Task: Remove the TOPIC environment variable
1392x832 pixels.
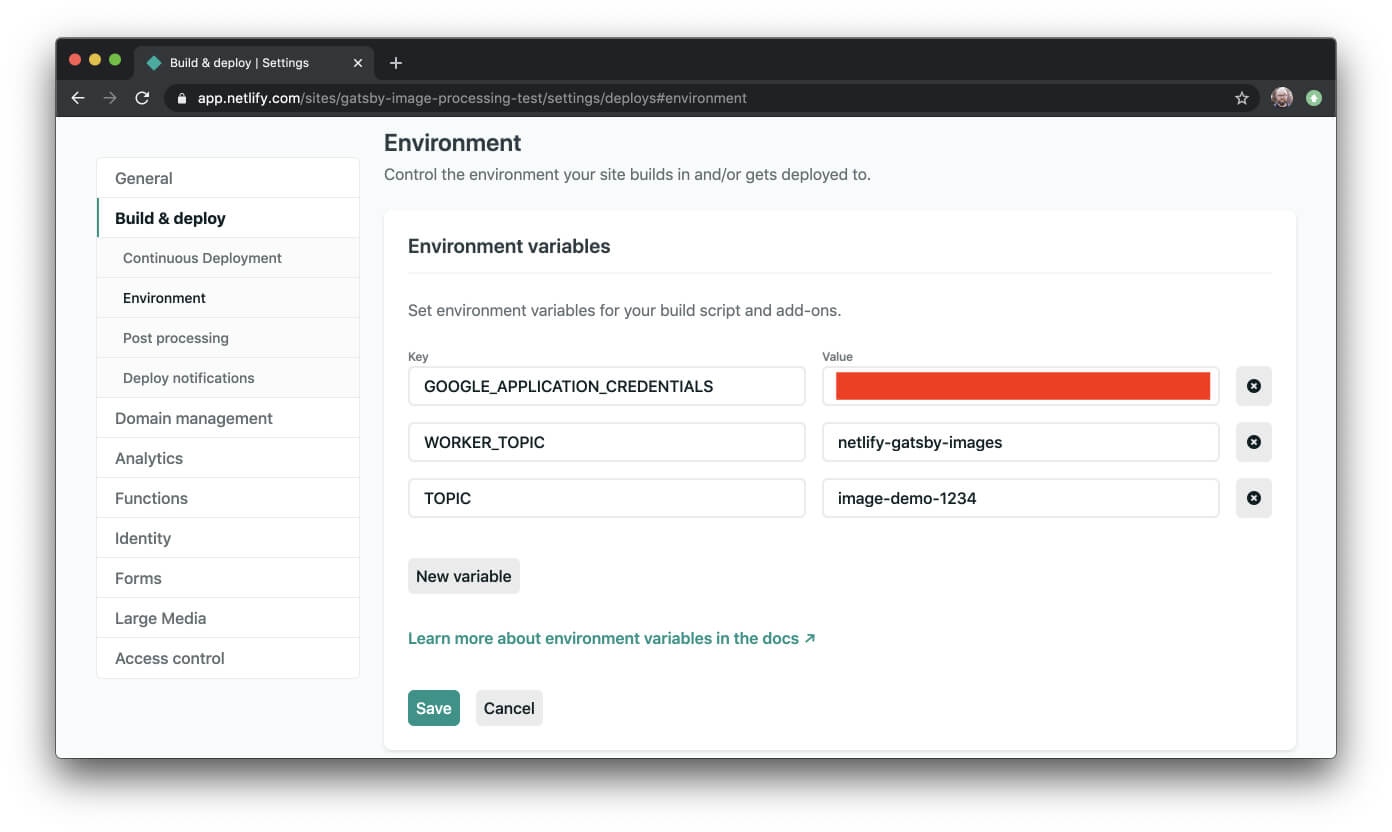Action: pos(1253,498)
